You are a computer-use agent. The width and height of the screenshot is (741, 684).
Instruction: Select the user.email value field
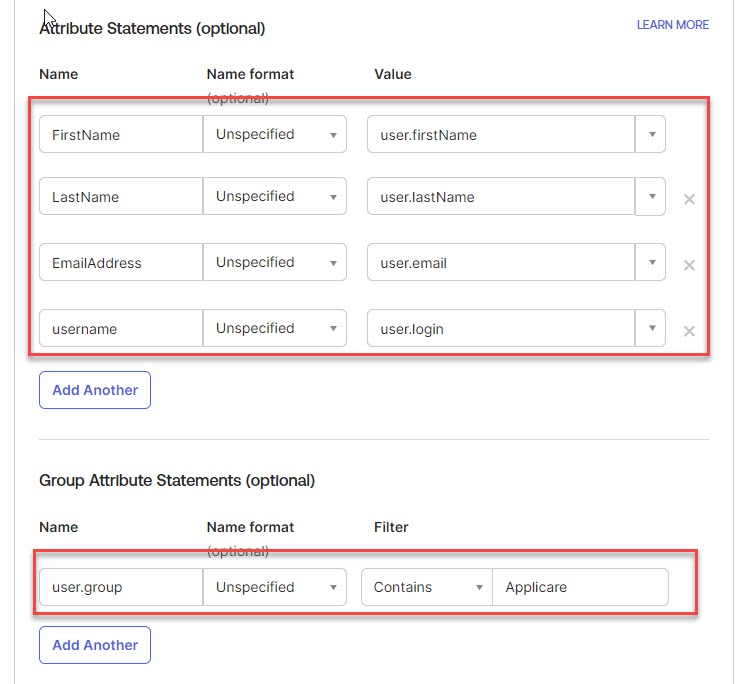(500, 263)
